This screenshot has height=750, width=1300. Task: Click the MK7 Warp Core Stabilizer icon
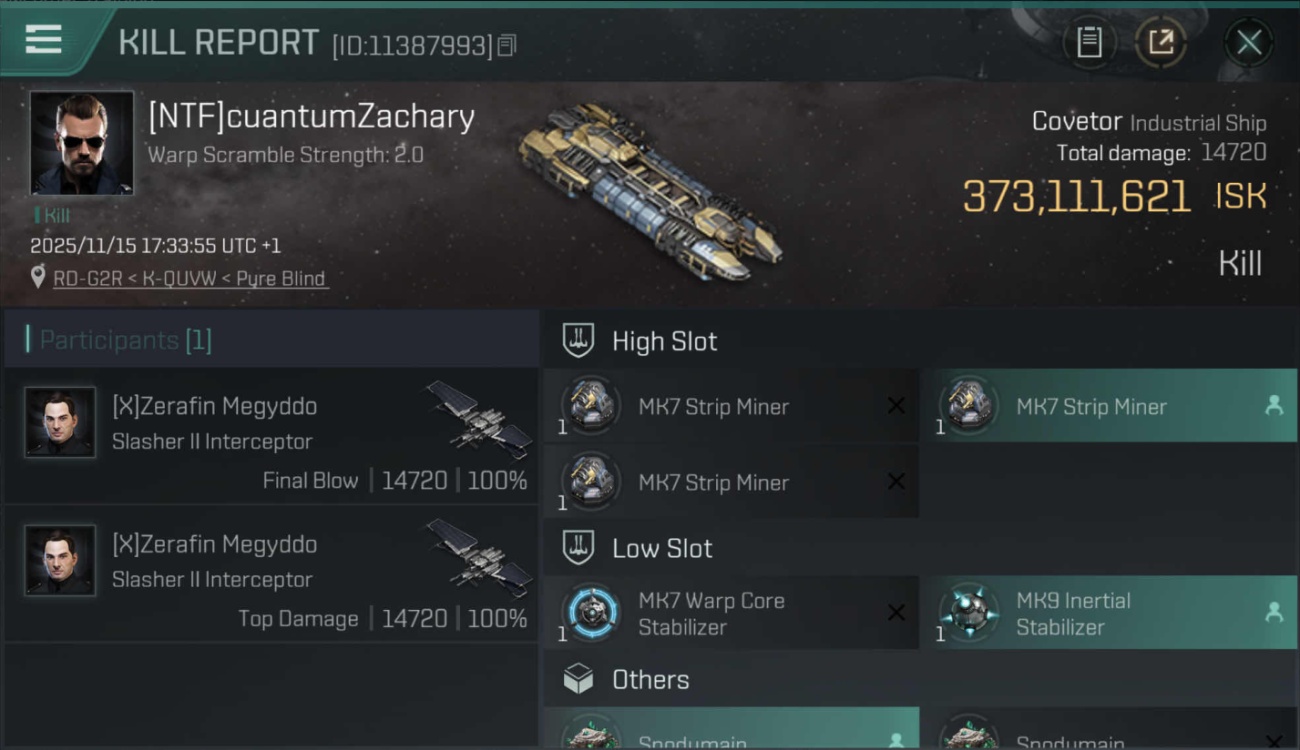click(x=590, y=612)
